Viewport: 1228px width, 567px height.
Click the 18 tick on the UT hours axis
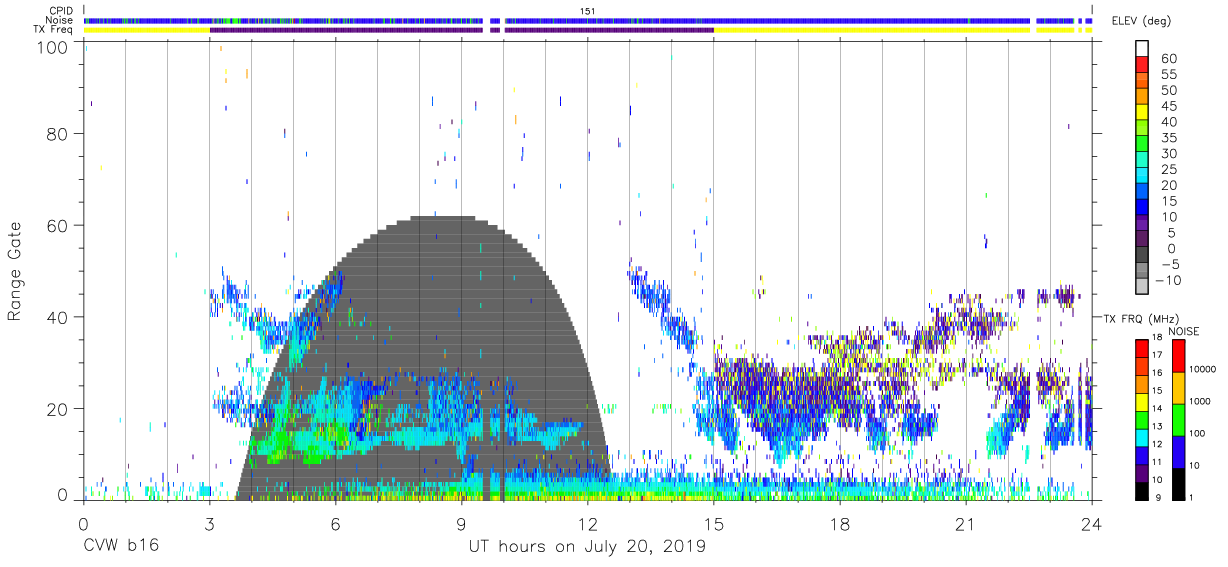click(x=840, y=524)
